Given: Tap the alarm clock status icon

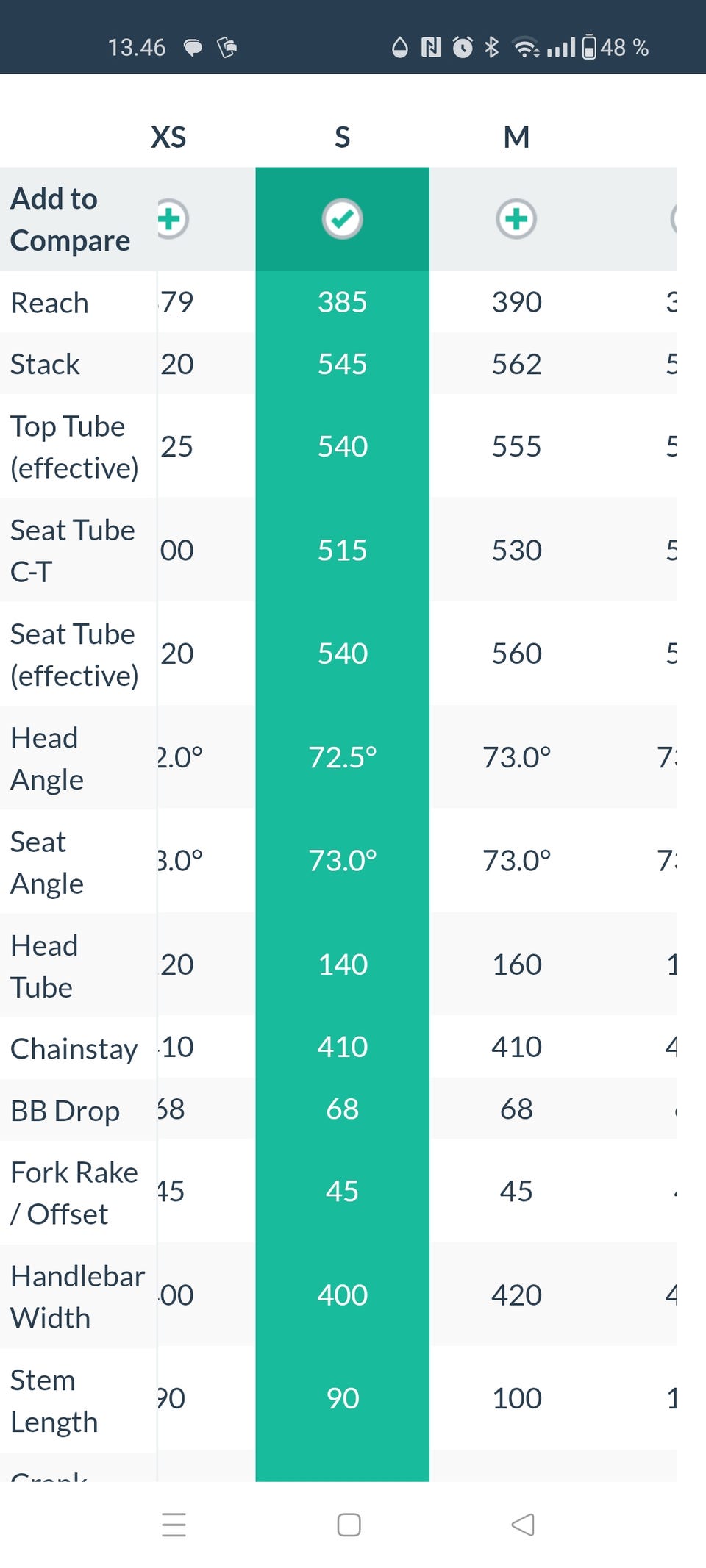Looking at the screenshot, I should [463, 48].
